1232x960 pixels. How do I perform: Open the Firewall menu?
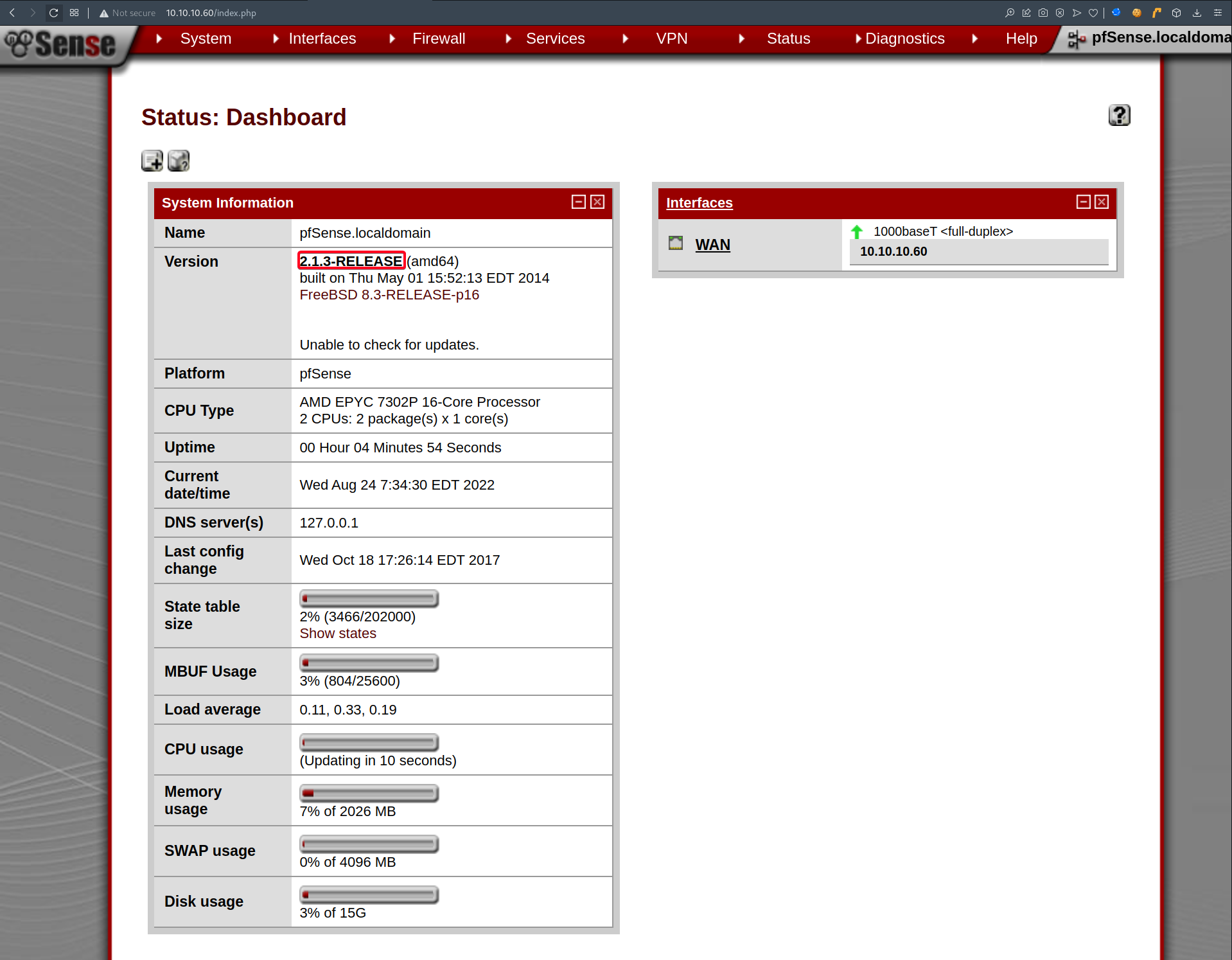point(439,39)
